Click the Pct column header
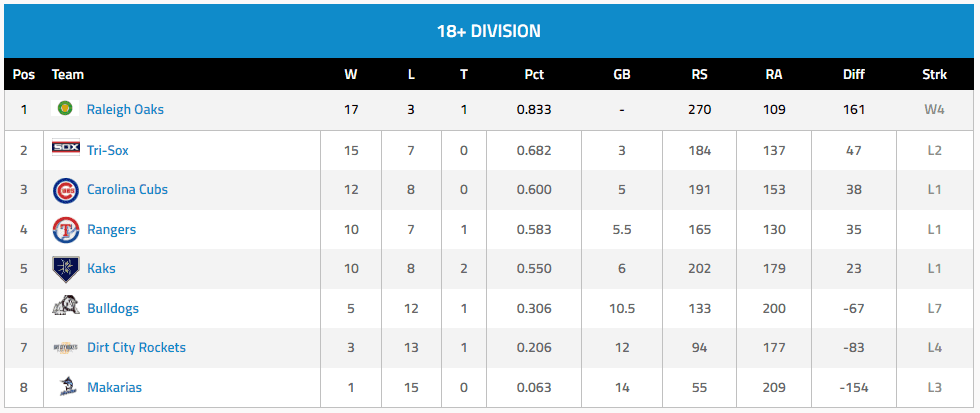Image resolution: width=980 pixels, height=413 pixels. 534,74
